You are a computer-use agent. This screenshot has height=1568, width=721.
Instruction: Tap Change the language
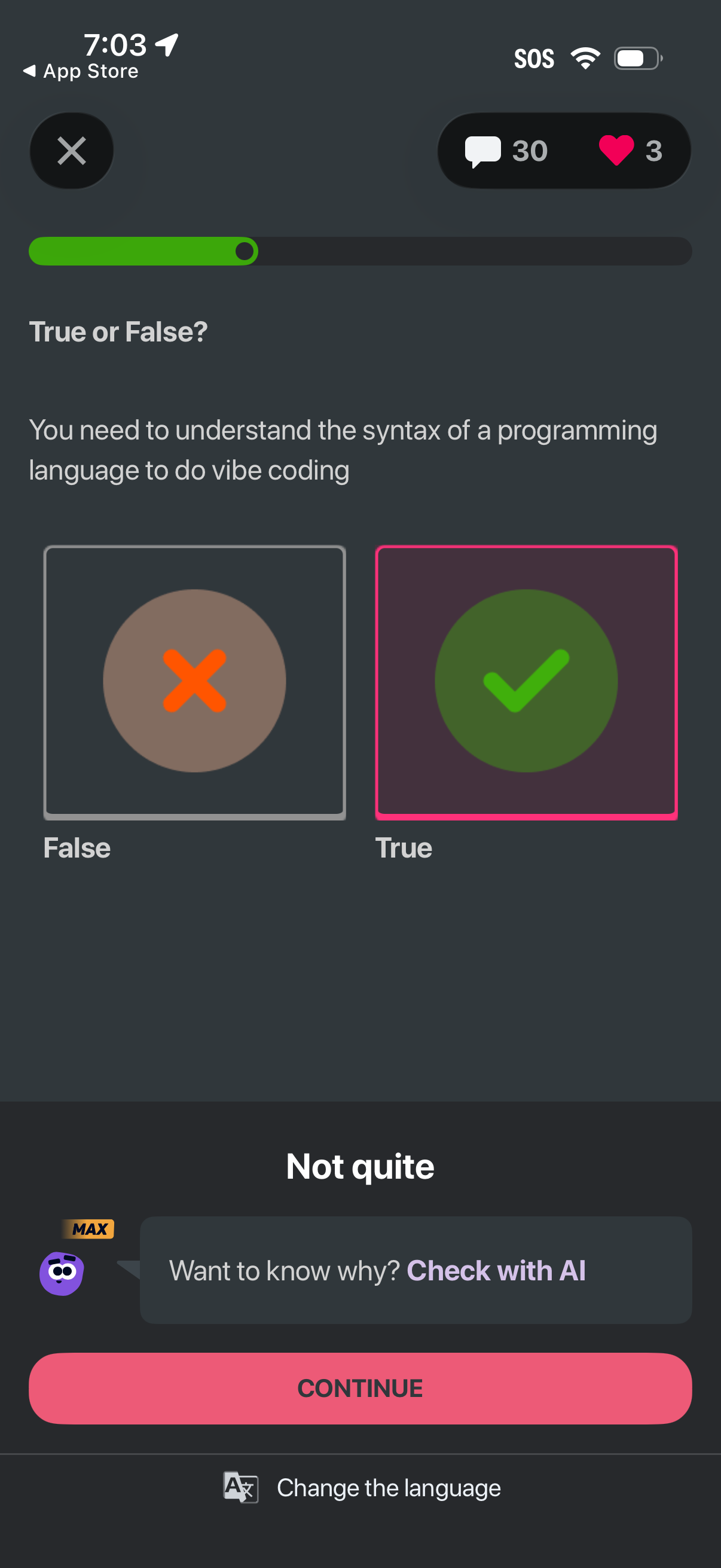click(x=388, y=1488)
